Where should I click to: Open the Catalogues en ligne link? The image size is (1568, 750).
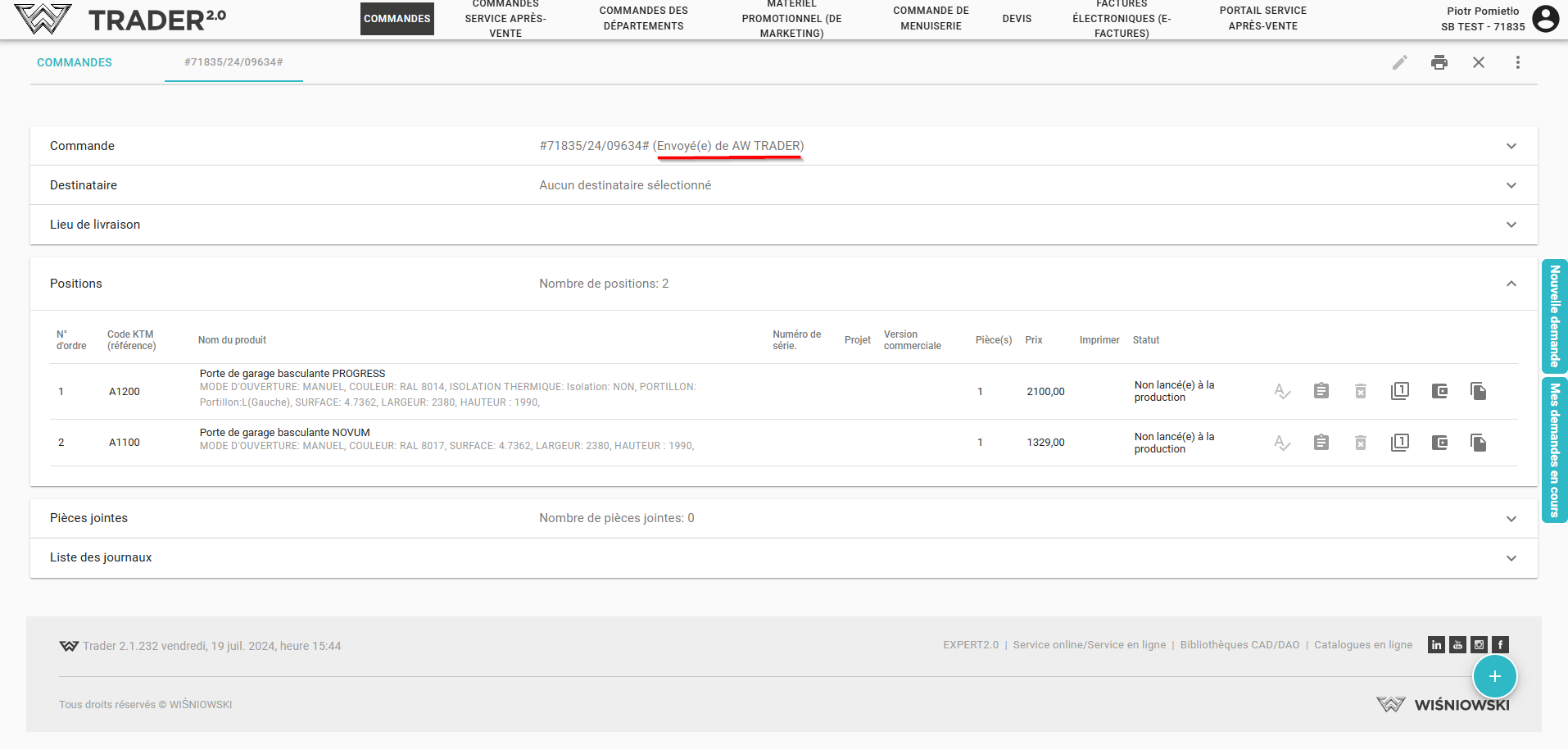1362,645
